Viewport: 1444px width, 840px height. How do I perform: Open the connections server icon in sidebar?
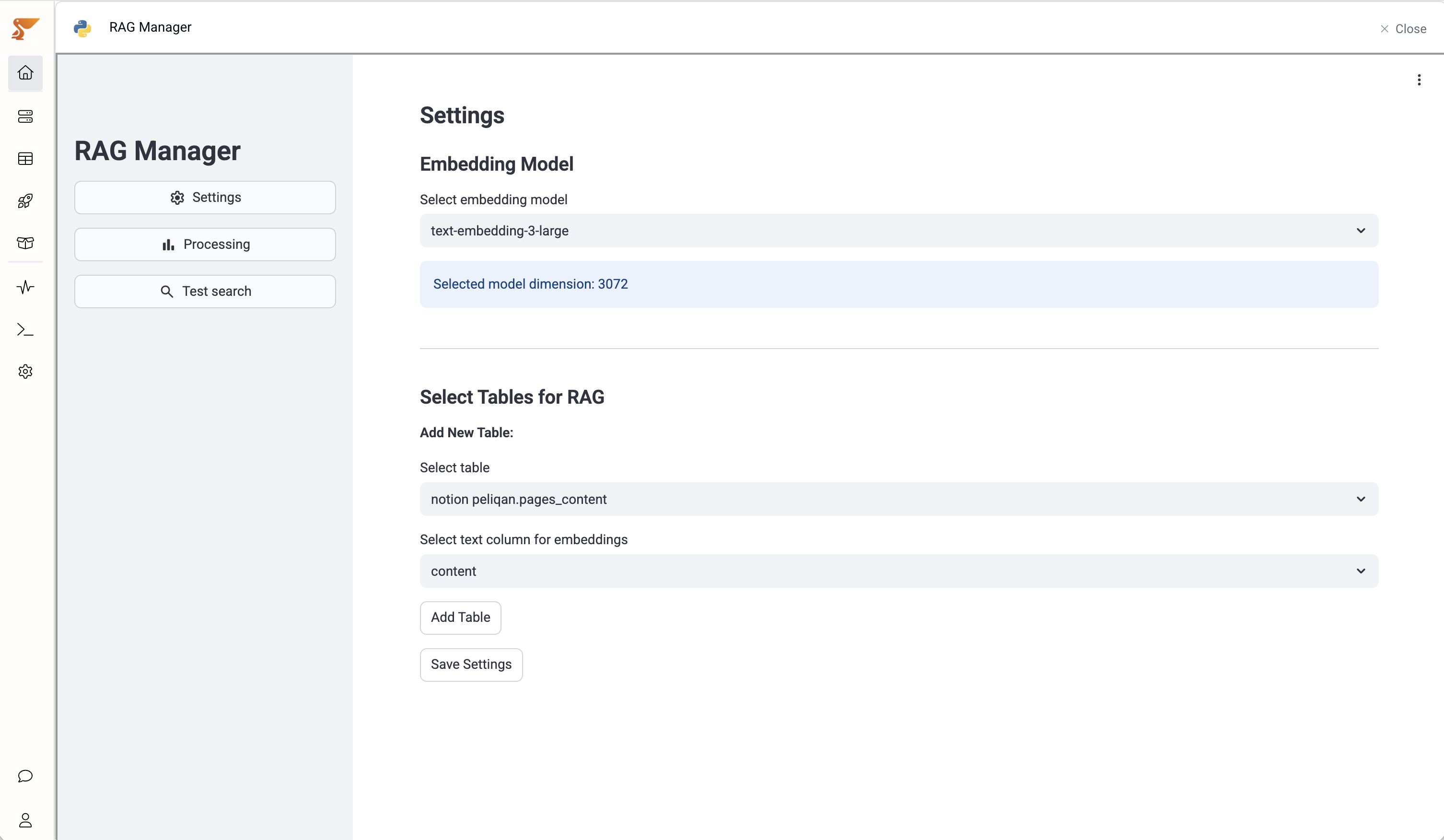pyautogui.click(x=25, y=117)
